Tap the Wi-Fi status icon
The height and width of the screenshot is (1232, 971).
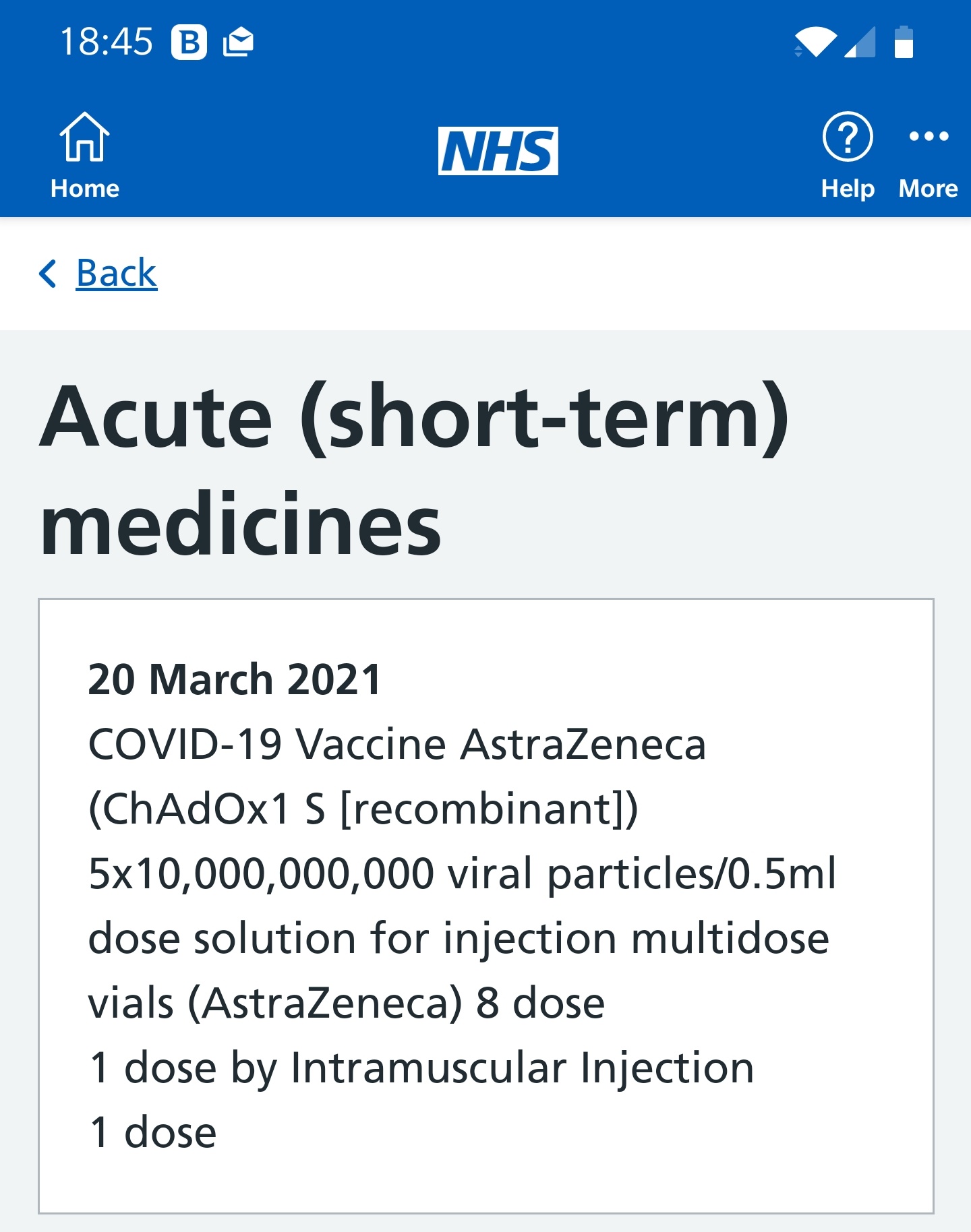(x=815, y=42)
